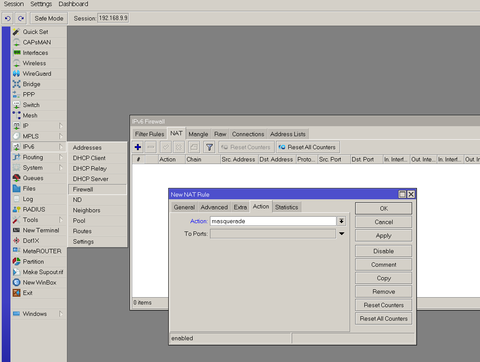Image resolution: width=480 pixels, height=362 pixels.
Task: Click the Redo arrow icon
Action: pos(21,18)
